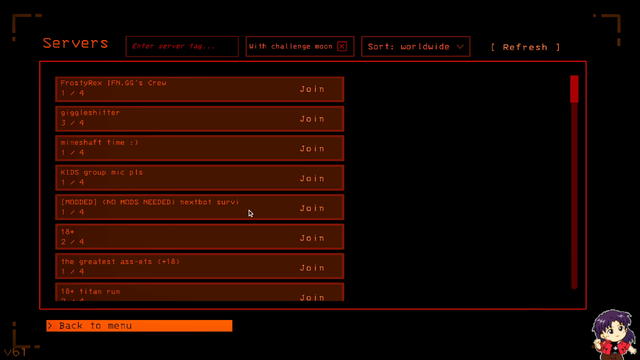Join 'the greatest ass-ets (+18)' server

[x=312, y=268]
